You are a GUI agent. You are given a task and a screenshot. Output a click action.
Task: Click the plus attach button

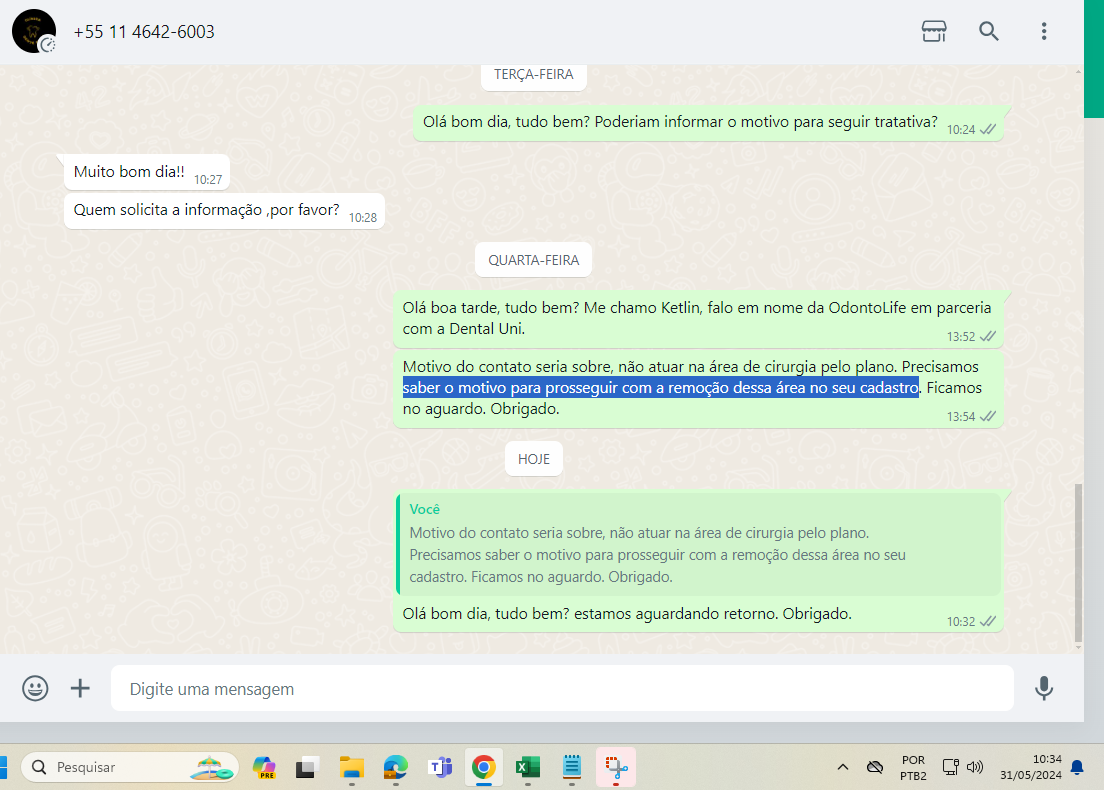[80, 688]
